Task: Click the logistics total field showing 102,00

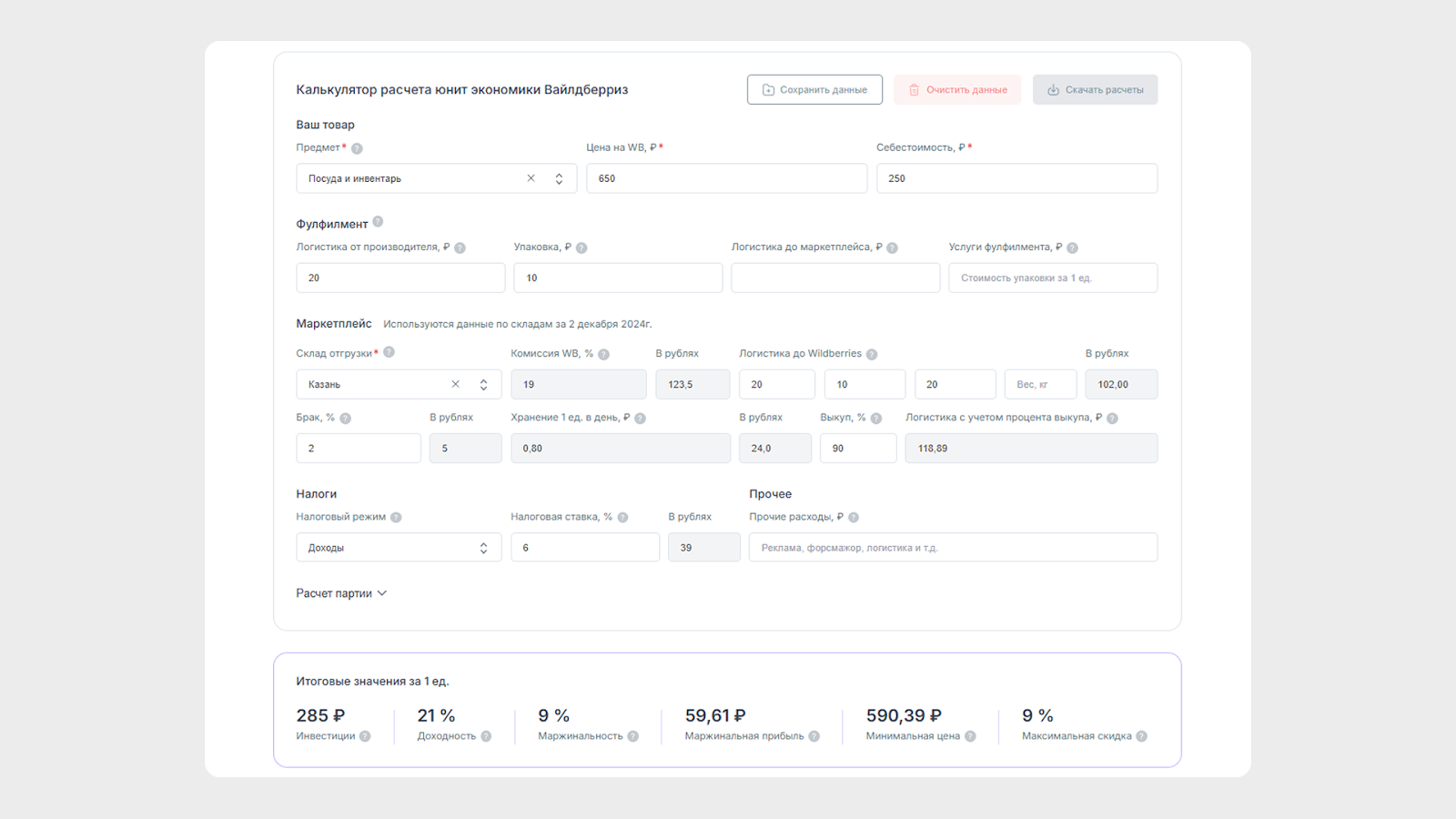Action: click(1121, 384)
